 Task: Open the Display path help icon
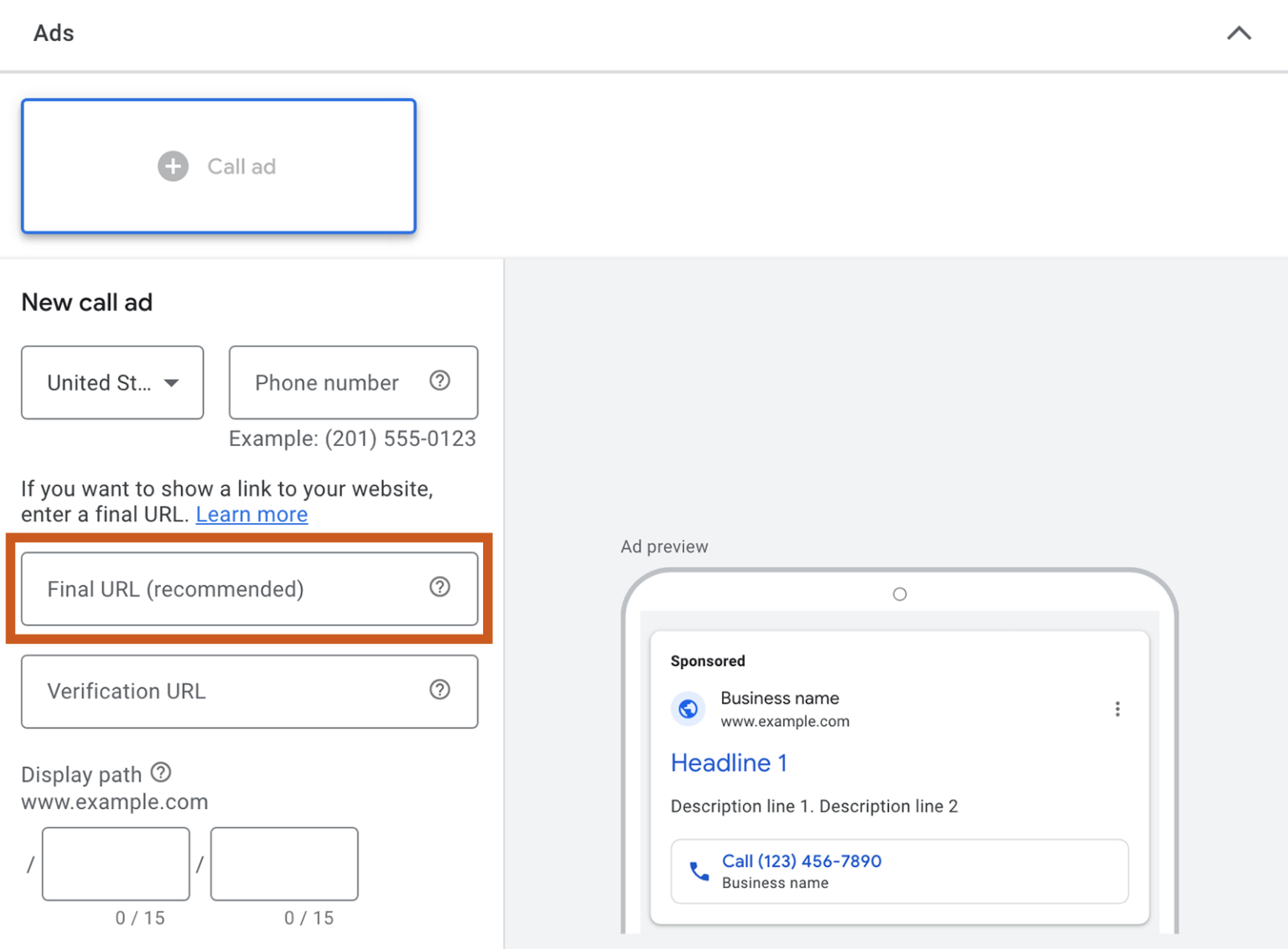(x=160, y=772)
